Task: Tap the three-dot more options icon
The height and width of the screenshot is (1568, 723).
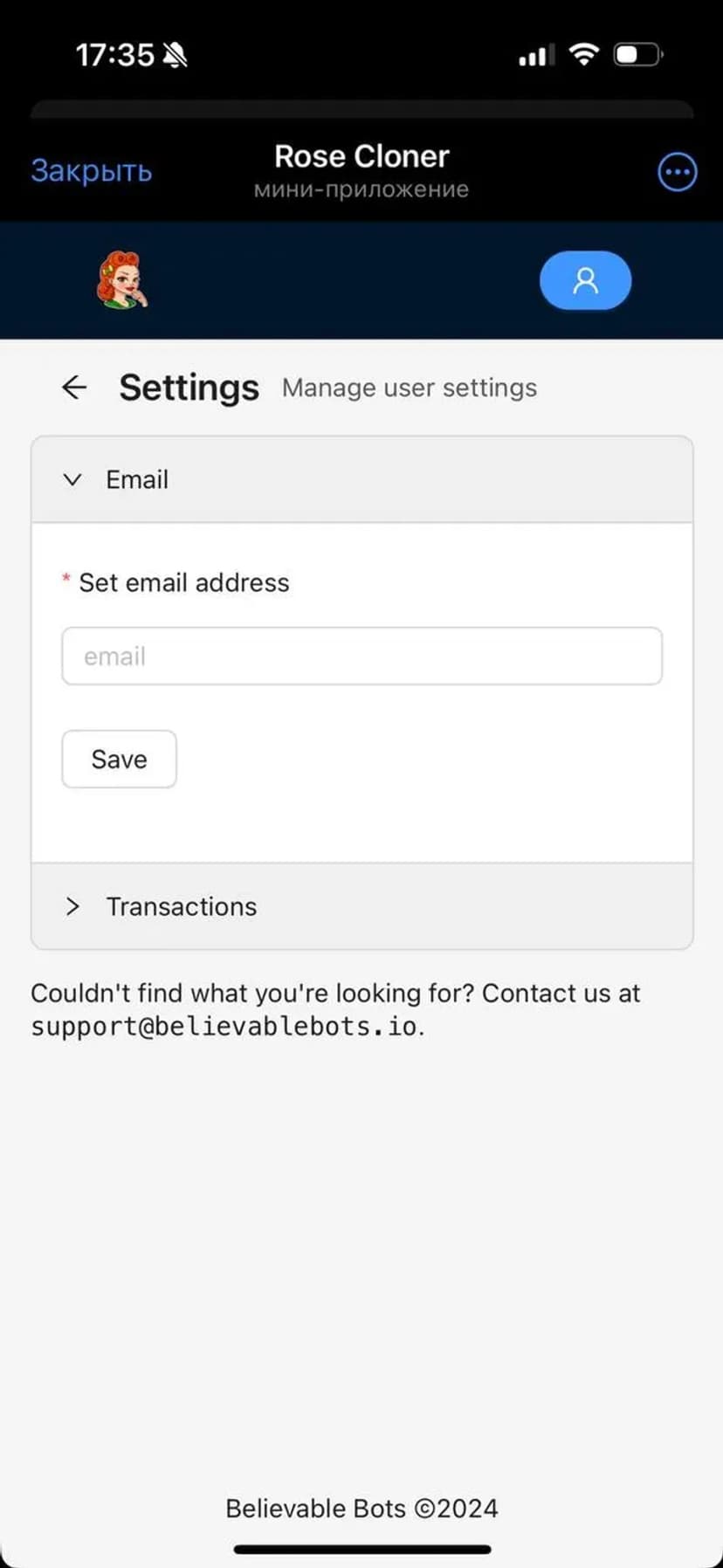Action: coord(677,172)
